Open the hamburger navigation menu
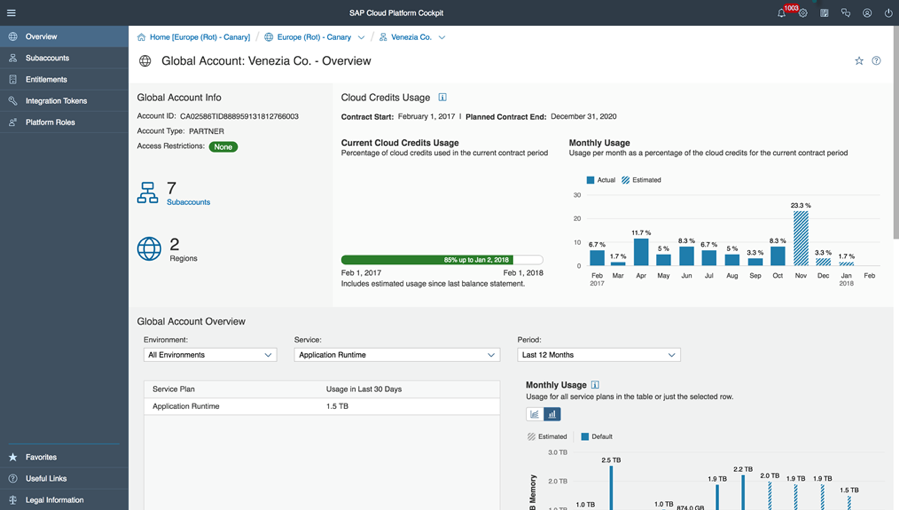 click(x=11, y=13)
